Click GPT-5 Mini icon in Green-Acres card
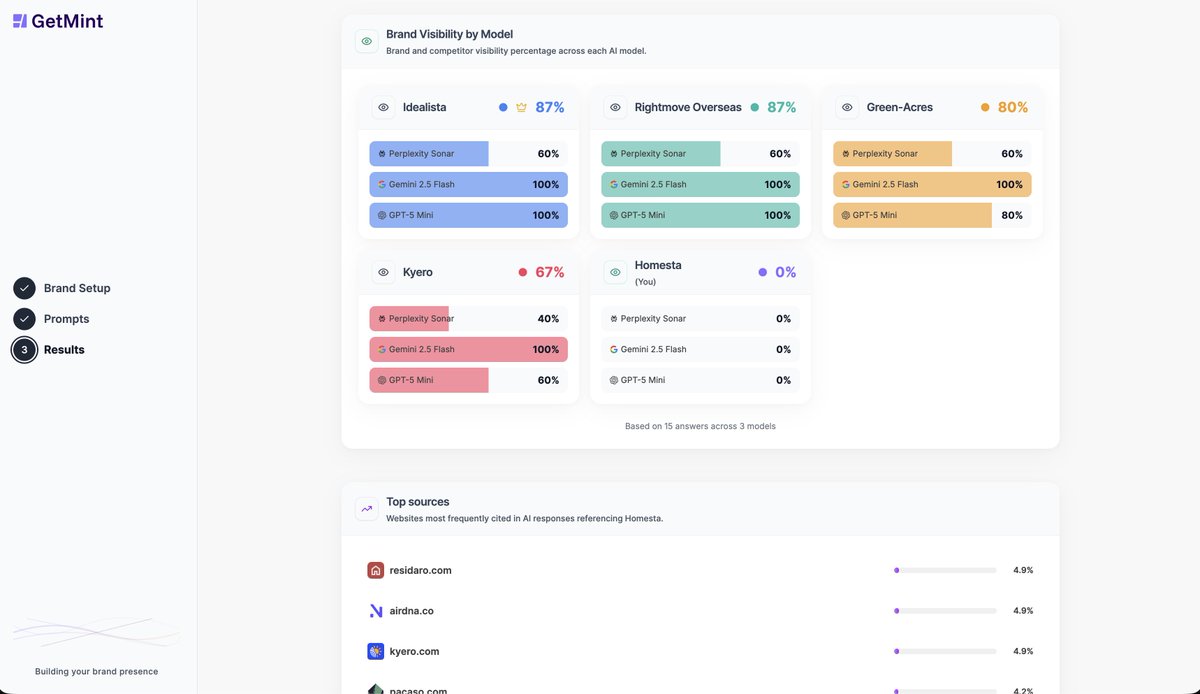This screenshot has height=694, width=1200. pos(846,215)
